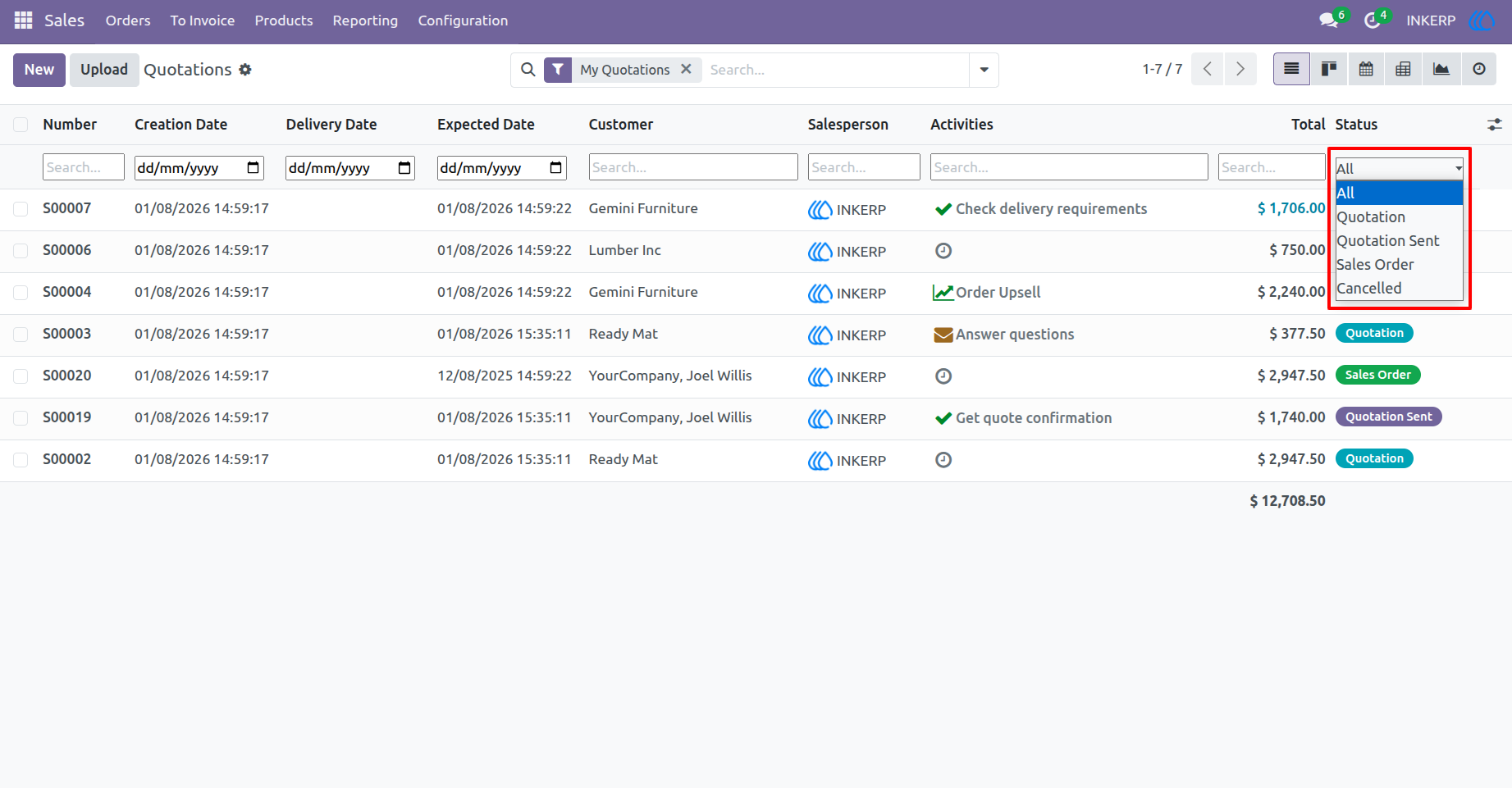Create a New quotation
This screenshot has height=788, width=1512.
click(39, 70)
